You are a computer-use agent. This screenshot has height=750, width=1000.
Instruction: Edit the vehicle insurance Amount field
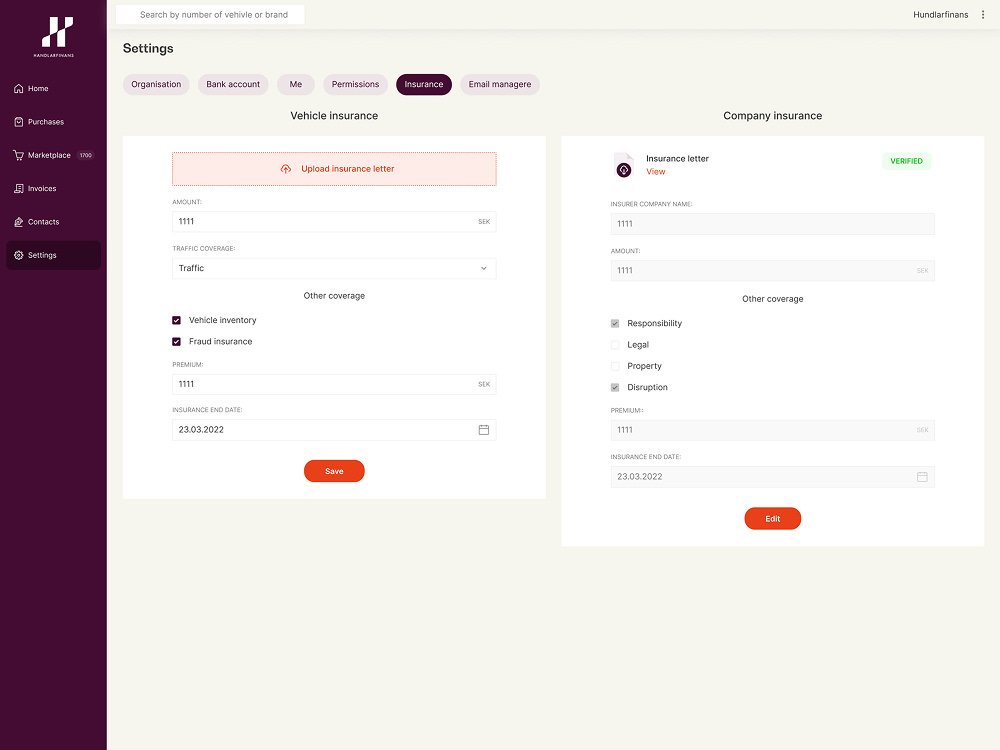(x=334, y=221)
